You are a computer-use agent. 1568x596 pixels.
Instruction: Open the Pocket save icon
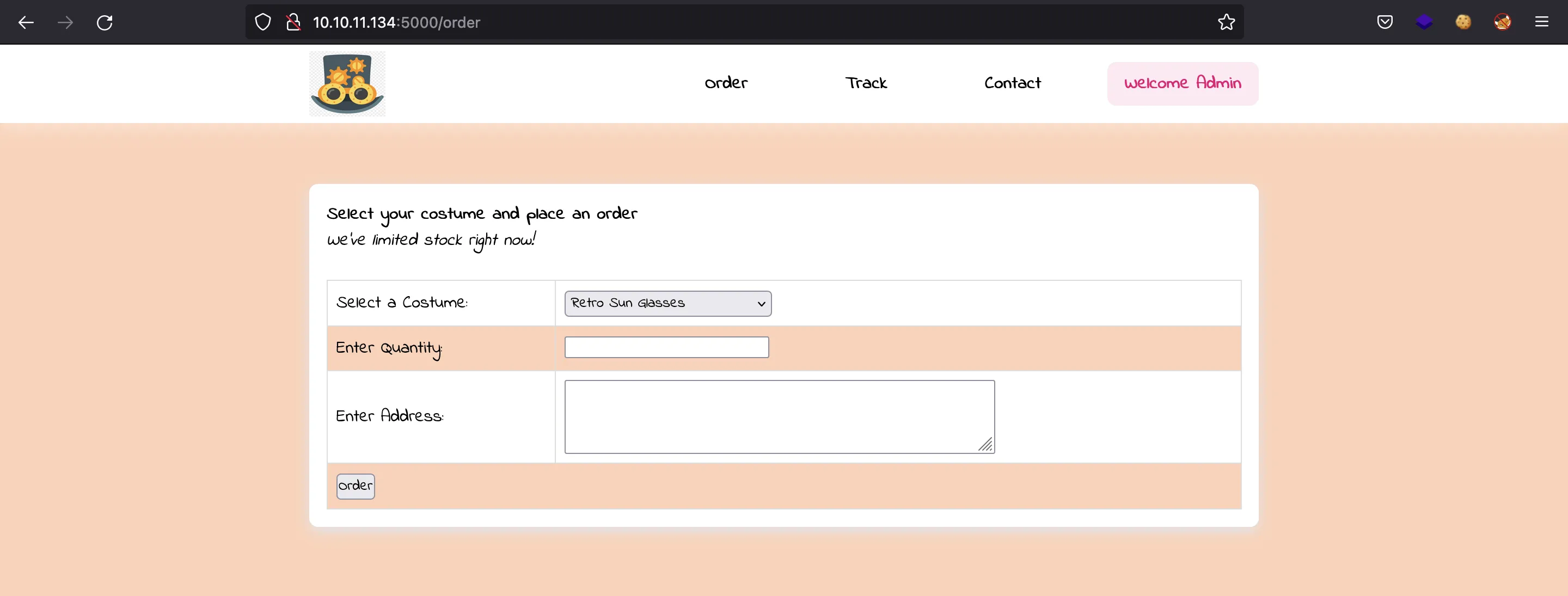[1385, 22]
